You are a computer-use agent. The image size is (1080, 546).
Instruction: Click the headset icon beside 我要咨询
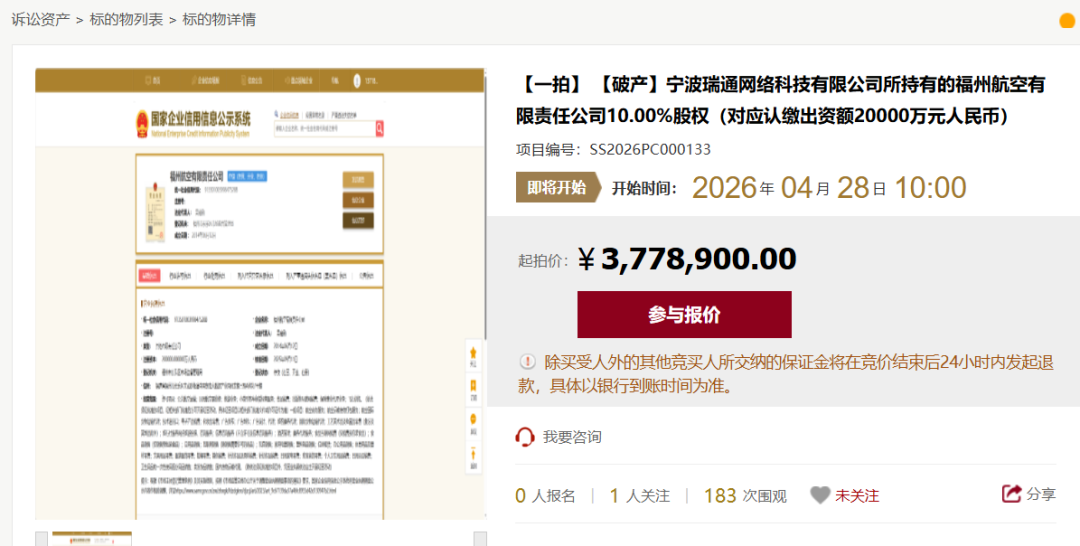coord(525,437)
